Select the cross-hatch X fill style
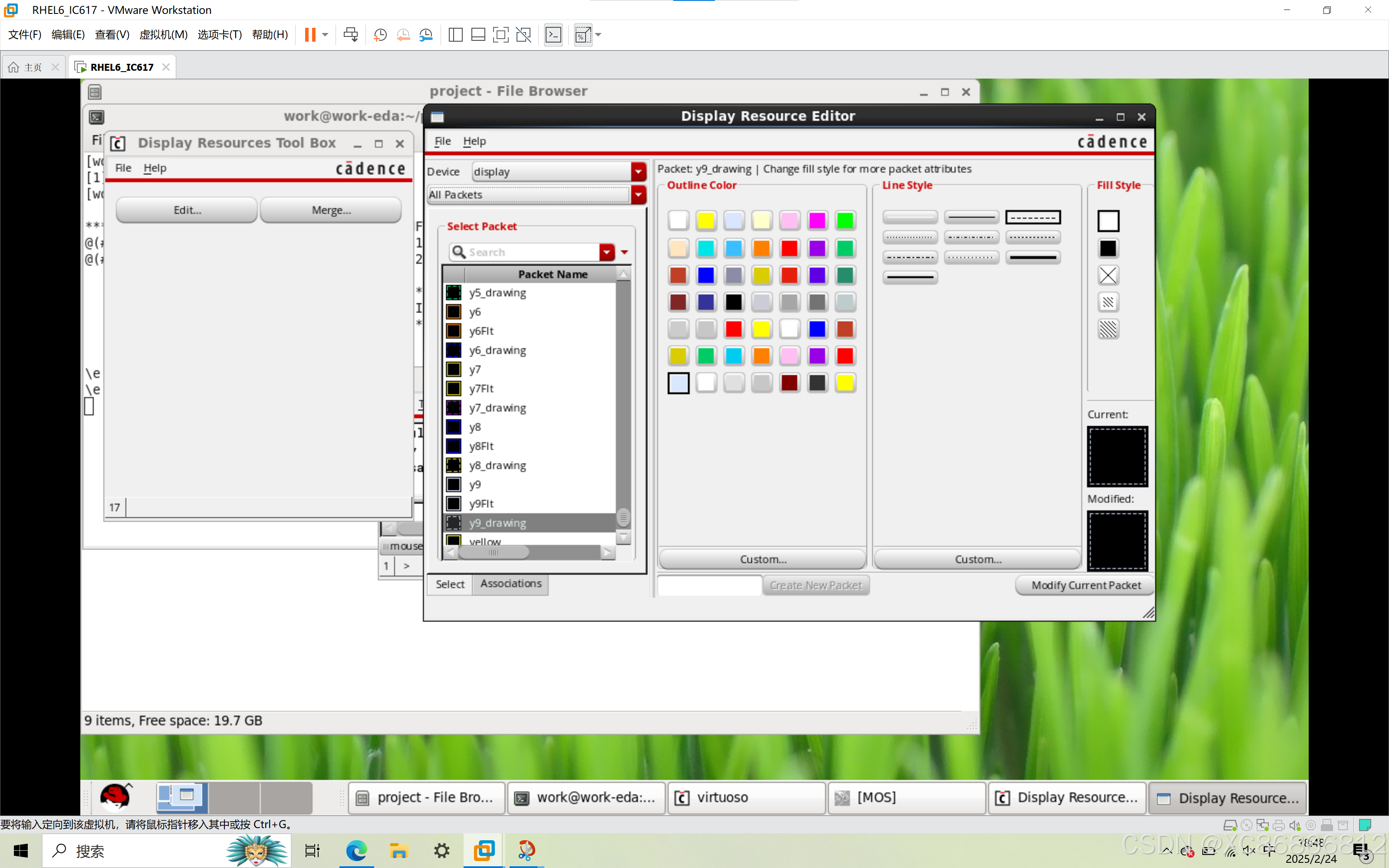Viewport: 1389px width, 868px height. point(1108,275)
